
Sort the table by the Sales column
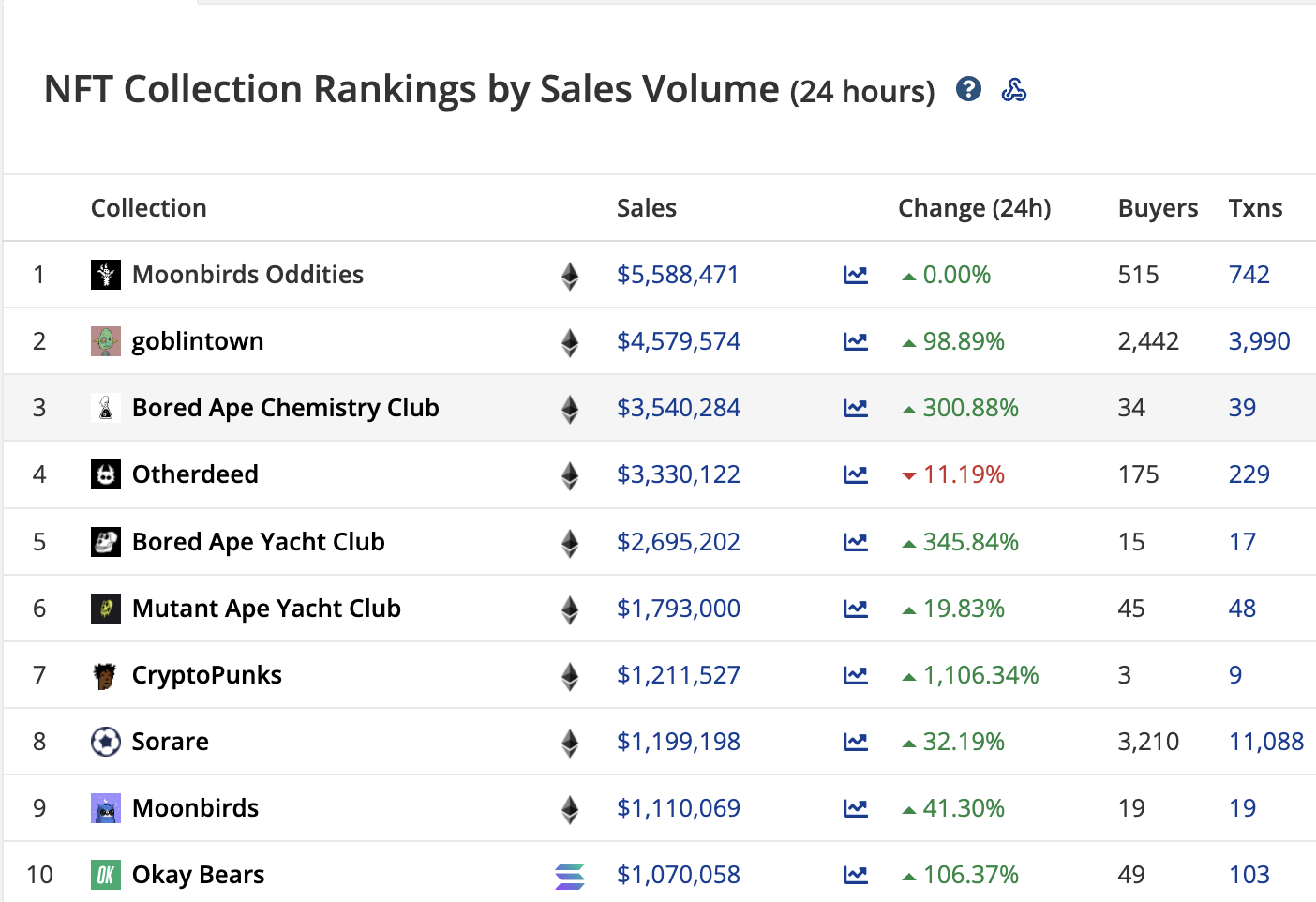click(x=646, y=207)
